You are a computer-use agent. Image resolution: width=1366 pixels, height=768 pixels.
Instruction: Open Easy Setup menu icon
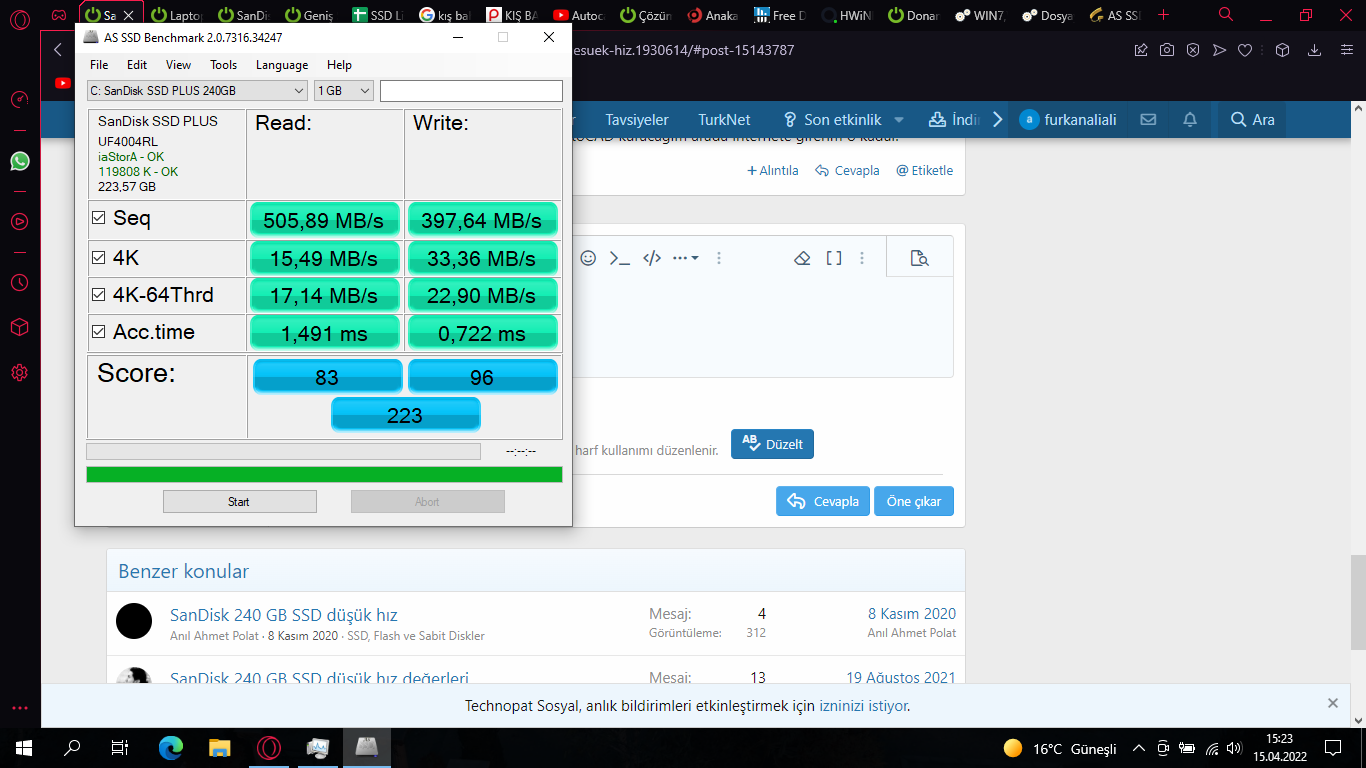(x=1345, y=50)
